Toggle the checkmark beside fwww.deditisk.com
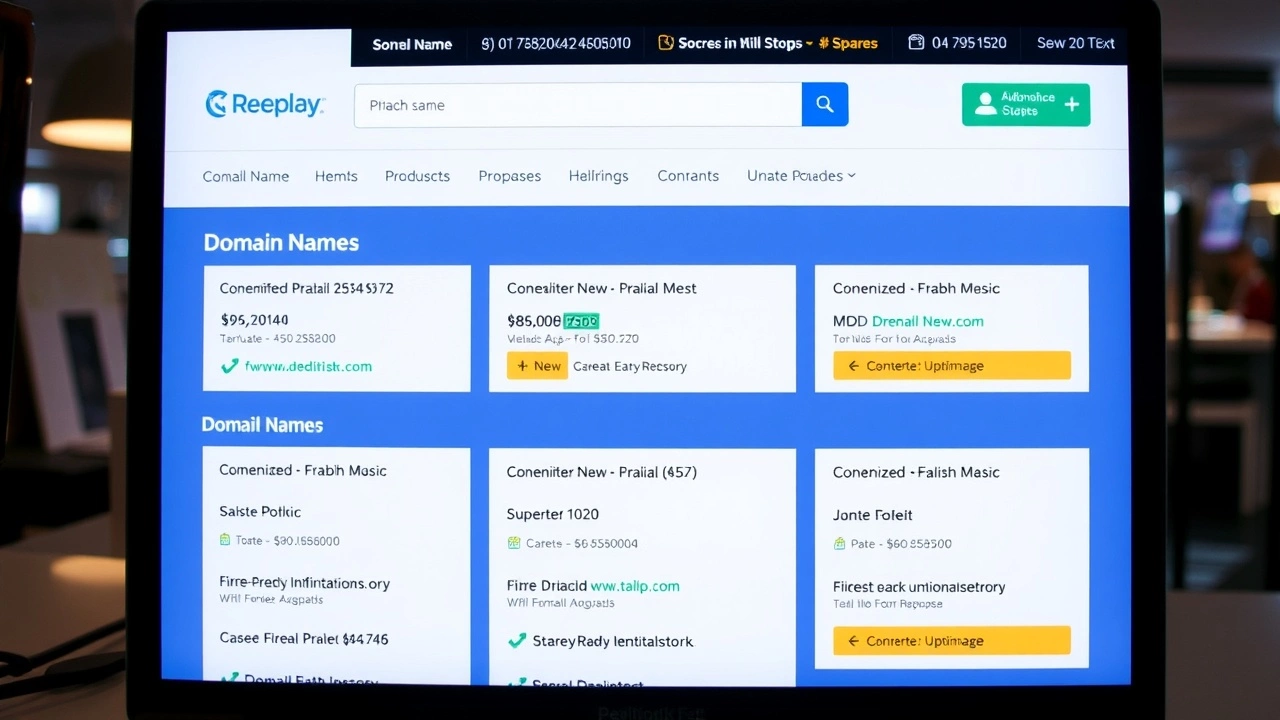This screenshot has height=720, width=1280. click(229, 366)
